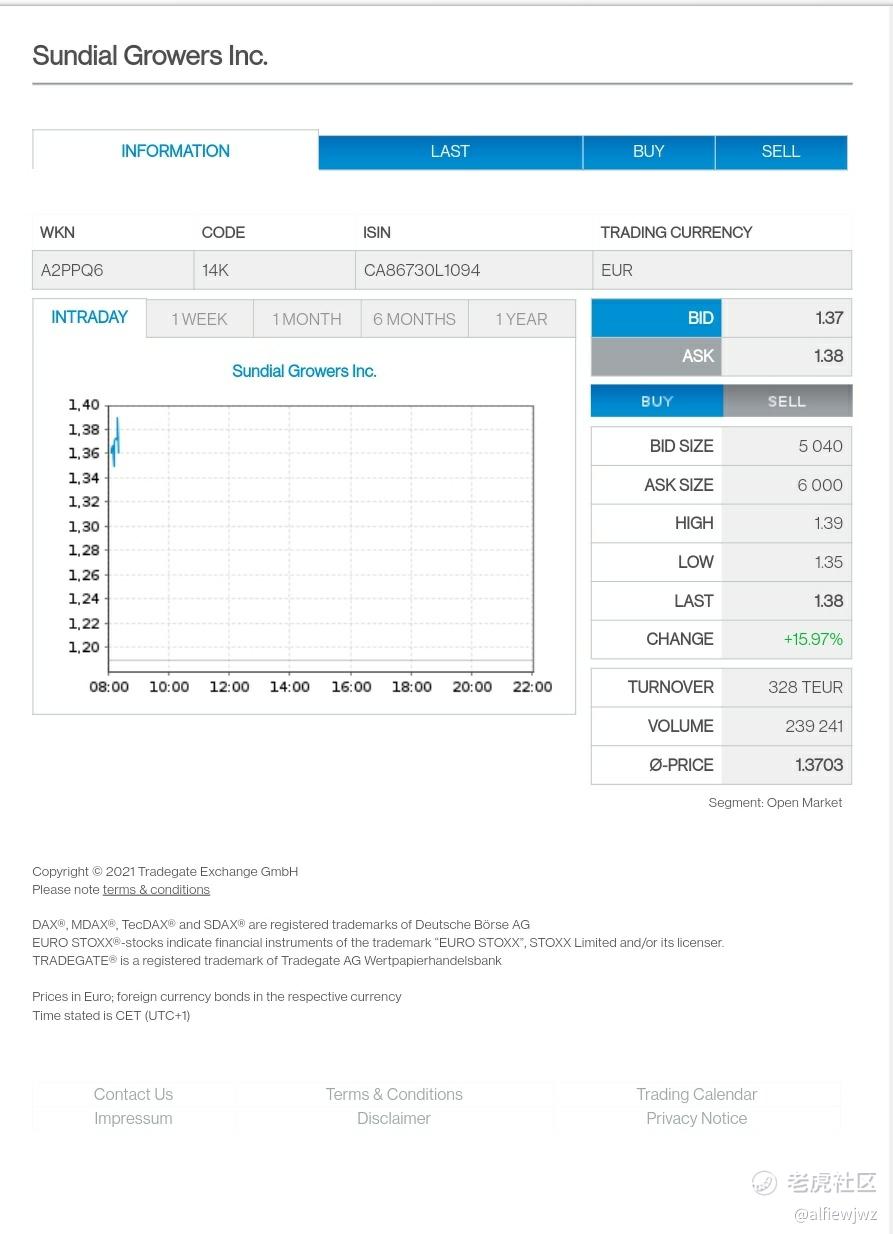Click the CODE value 14K
893x1234 pixels.
216,270
